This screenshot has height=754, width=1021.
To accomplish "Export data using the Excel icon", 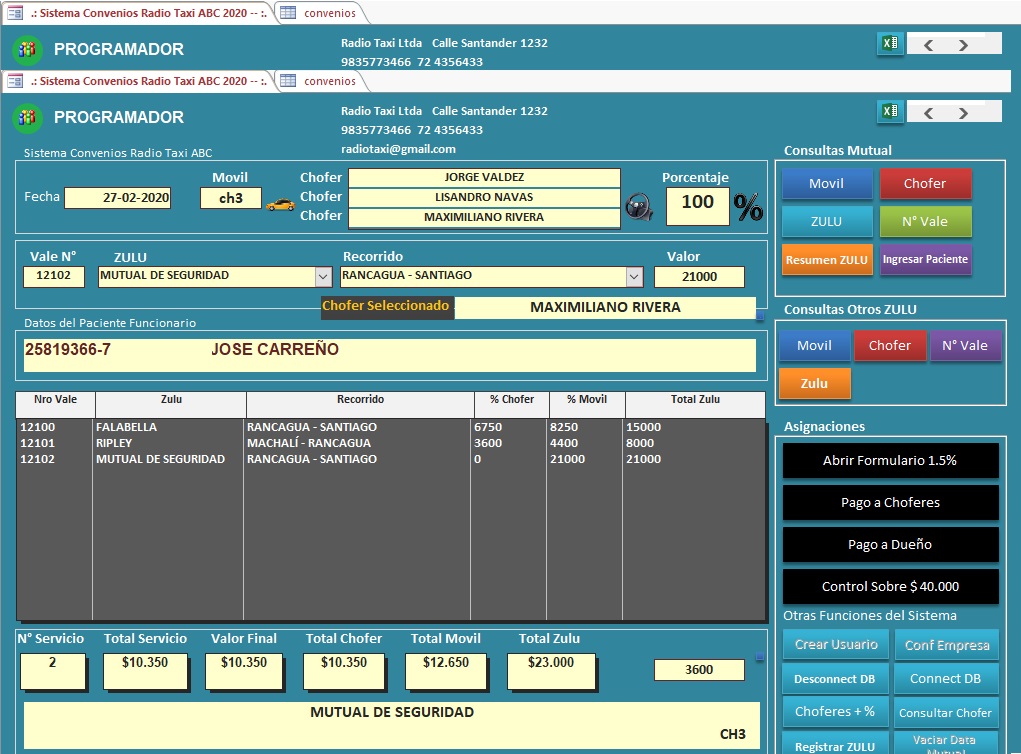I will 889,113.
